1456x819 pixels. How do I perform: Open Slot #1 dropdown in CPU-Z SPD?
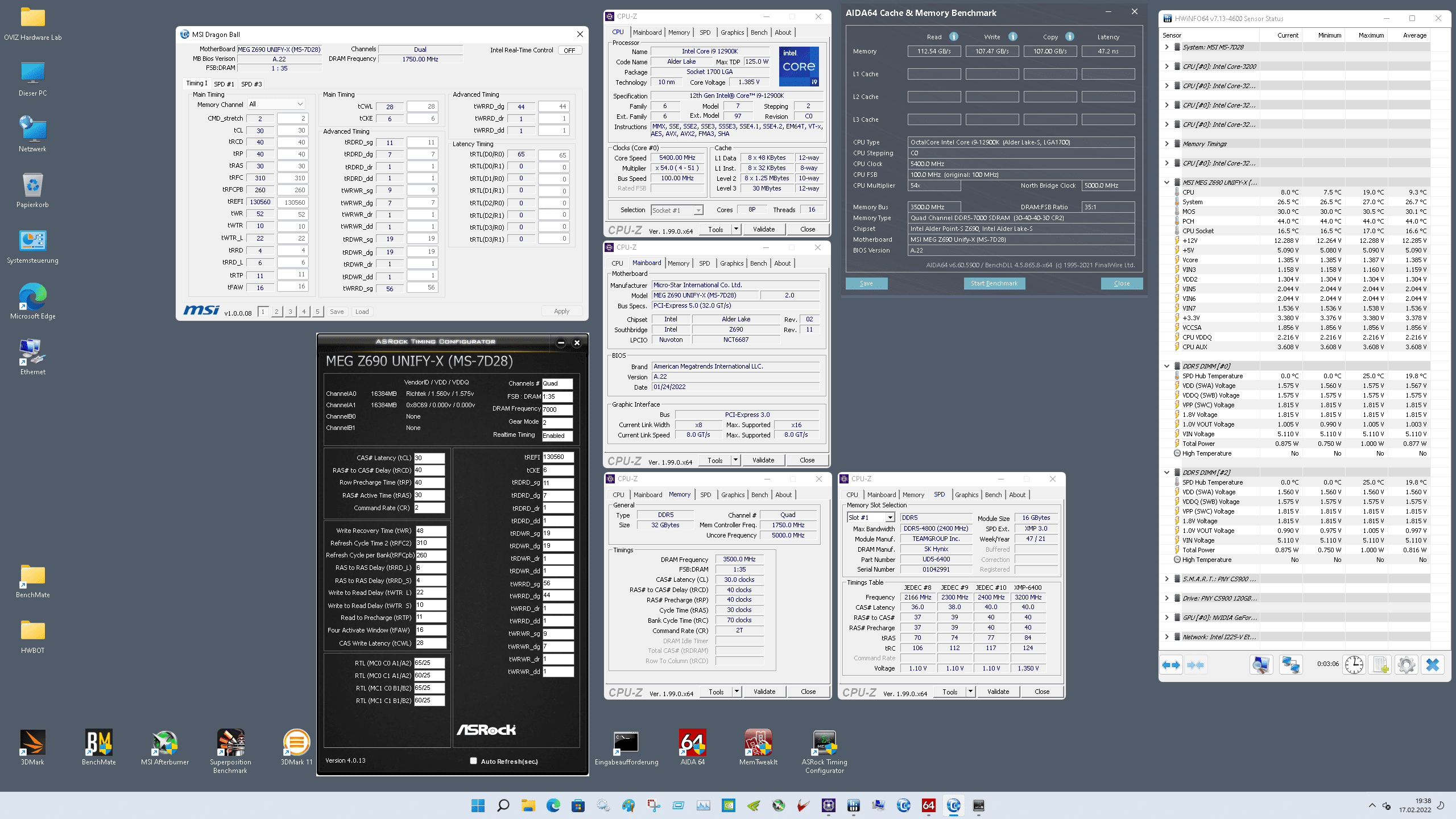(871, 518)
